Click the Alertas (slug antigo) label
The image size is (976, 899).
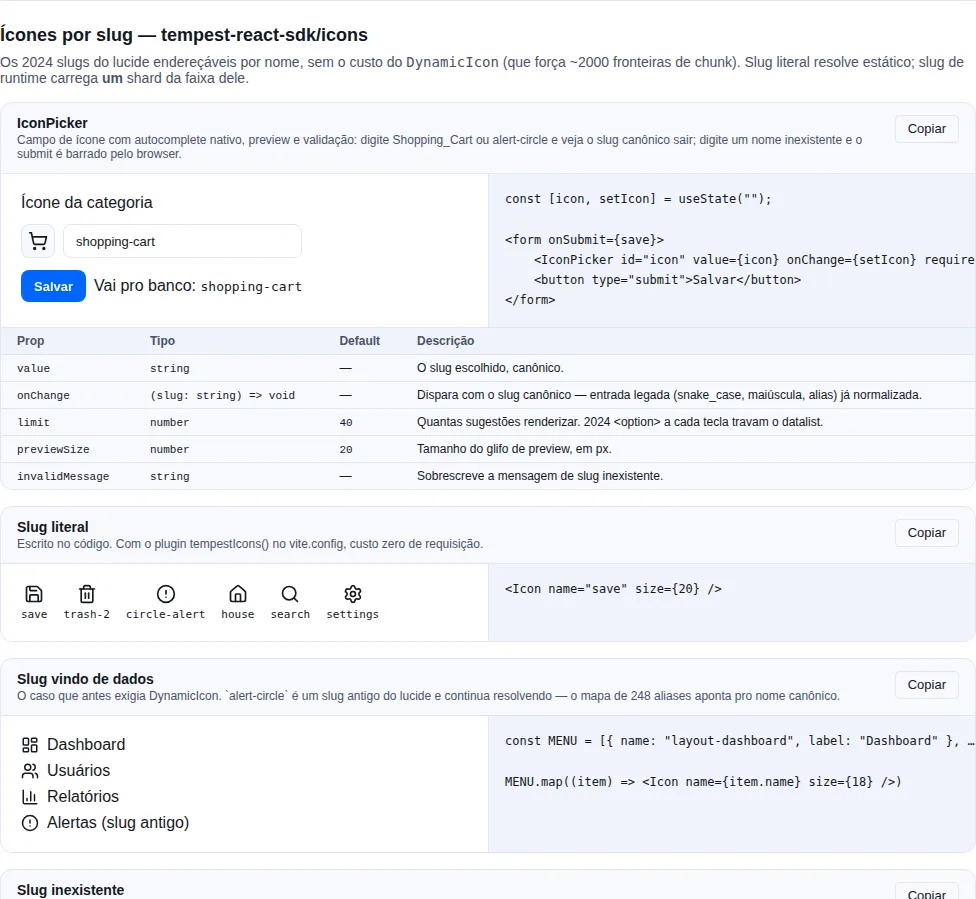tap(118, 823)
